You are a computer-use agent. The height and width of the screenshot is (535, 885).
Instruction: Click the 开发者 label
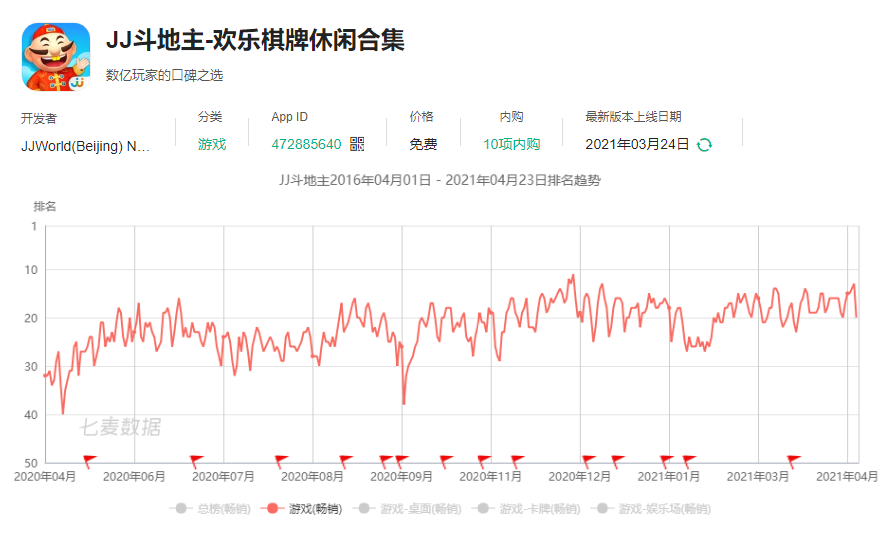[39, 119]
